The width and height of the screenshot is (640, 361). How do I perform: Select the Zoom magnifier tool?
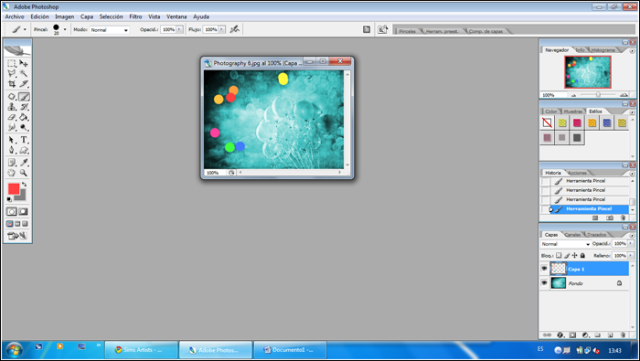[x=24, y=173]
